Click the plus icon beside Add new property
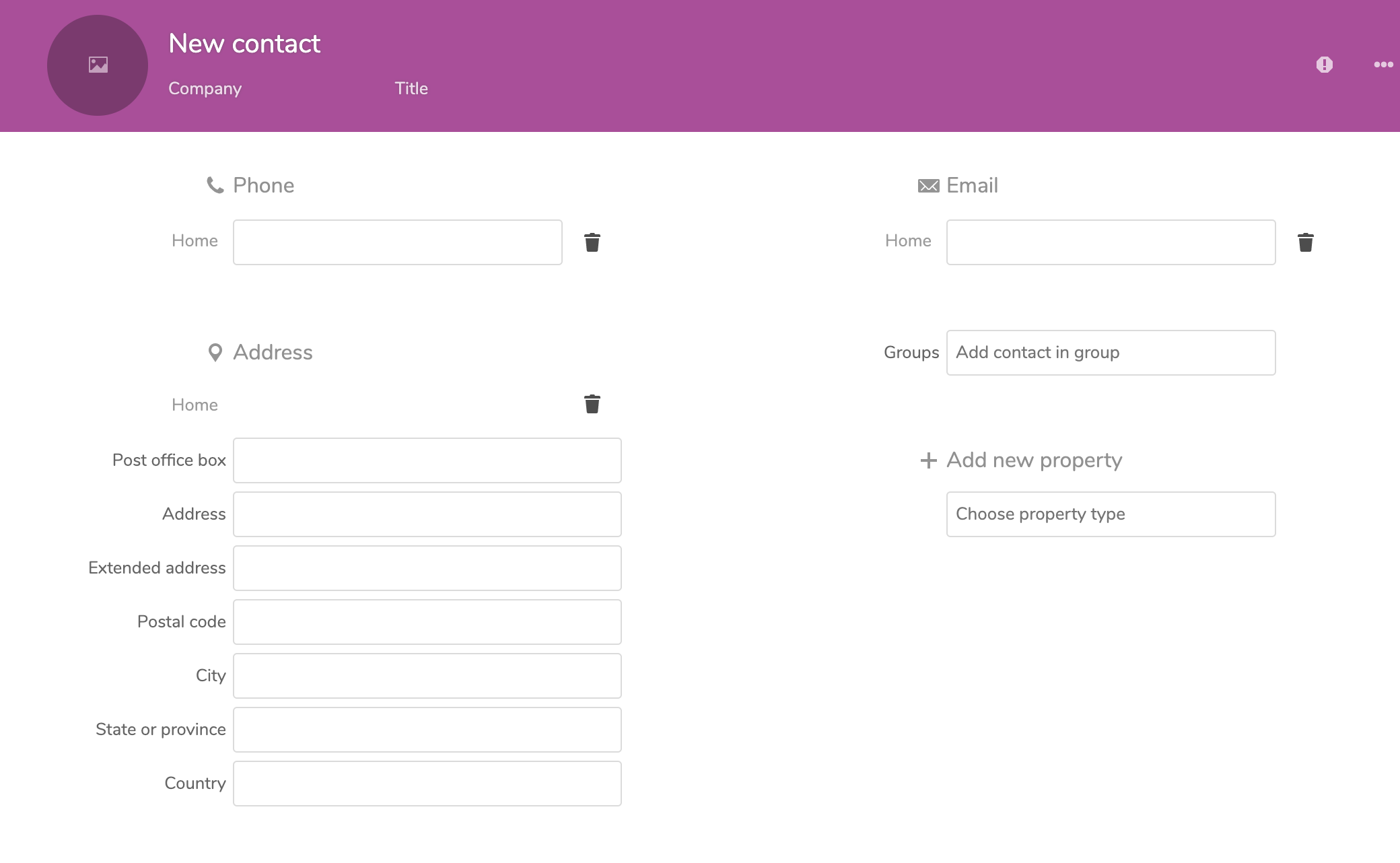Screen dimensions: 1400x863 pyautogui.click(x=928, y=460)
